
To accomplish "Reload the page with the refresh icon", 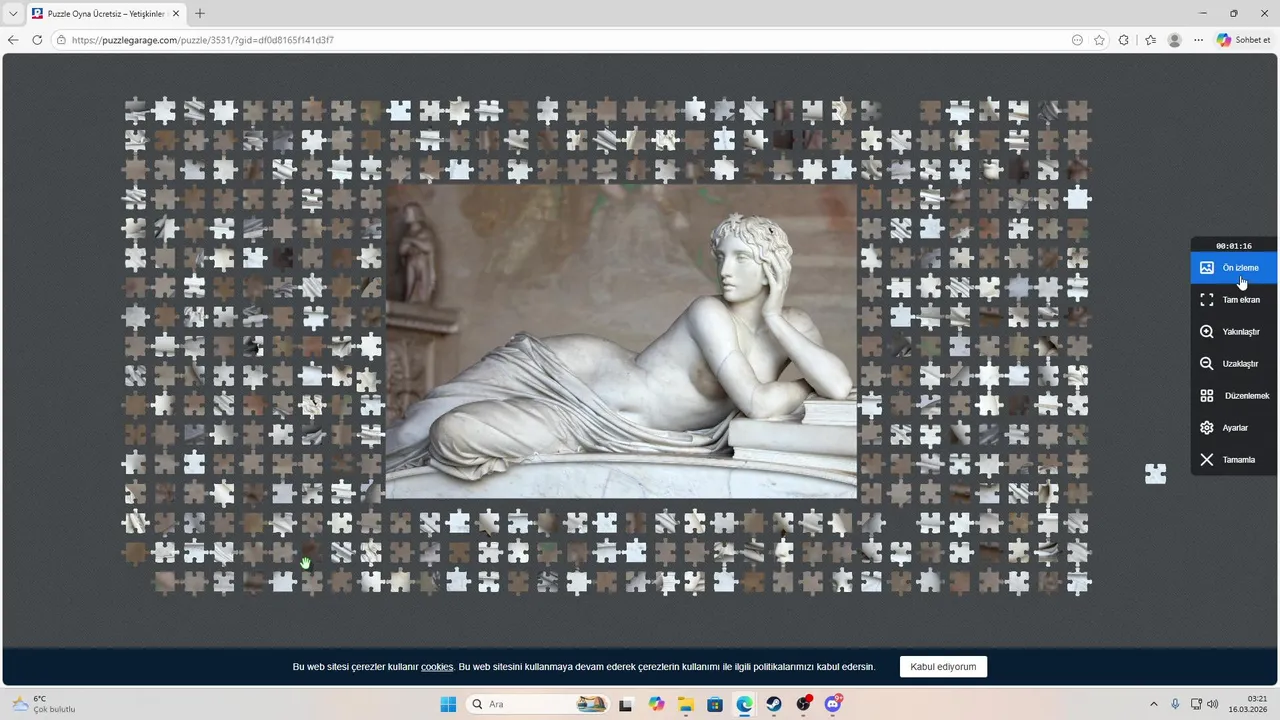I will [x=37, y=40].
